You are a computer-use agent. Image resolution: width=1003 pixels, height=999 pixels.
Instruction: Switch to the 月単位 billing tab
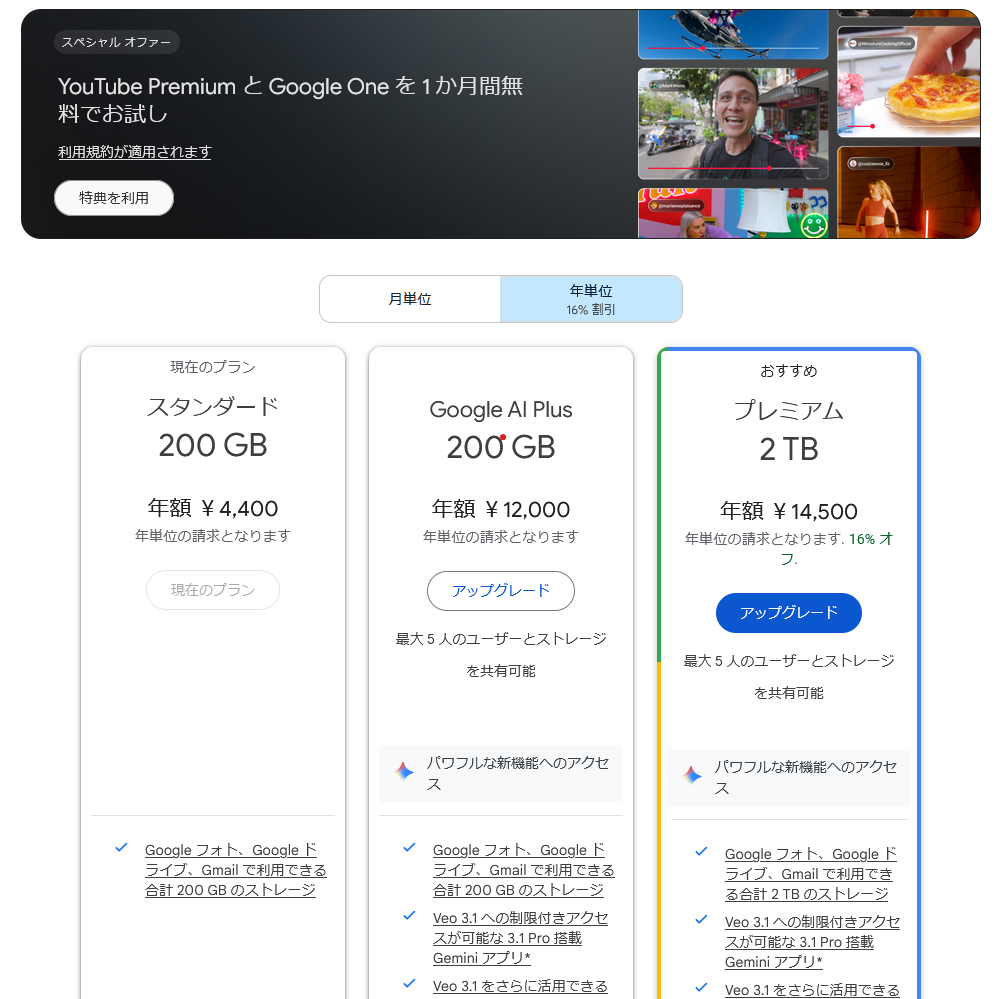coord(410,299)
